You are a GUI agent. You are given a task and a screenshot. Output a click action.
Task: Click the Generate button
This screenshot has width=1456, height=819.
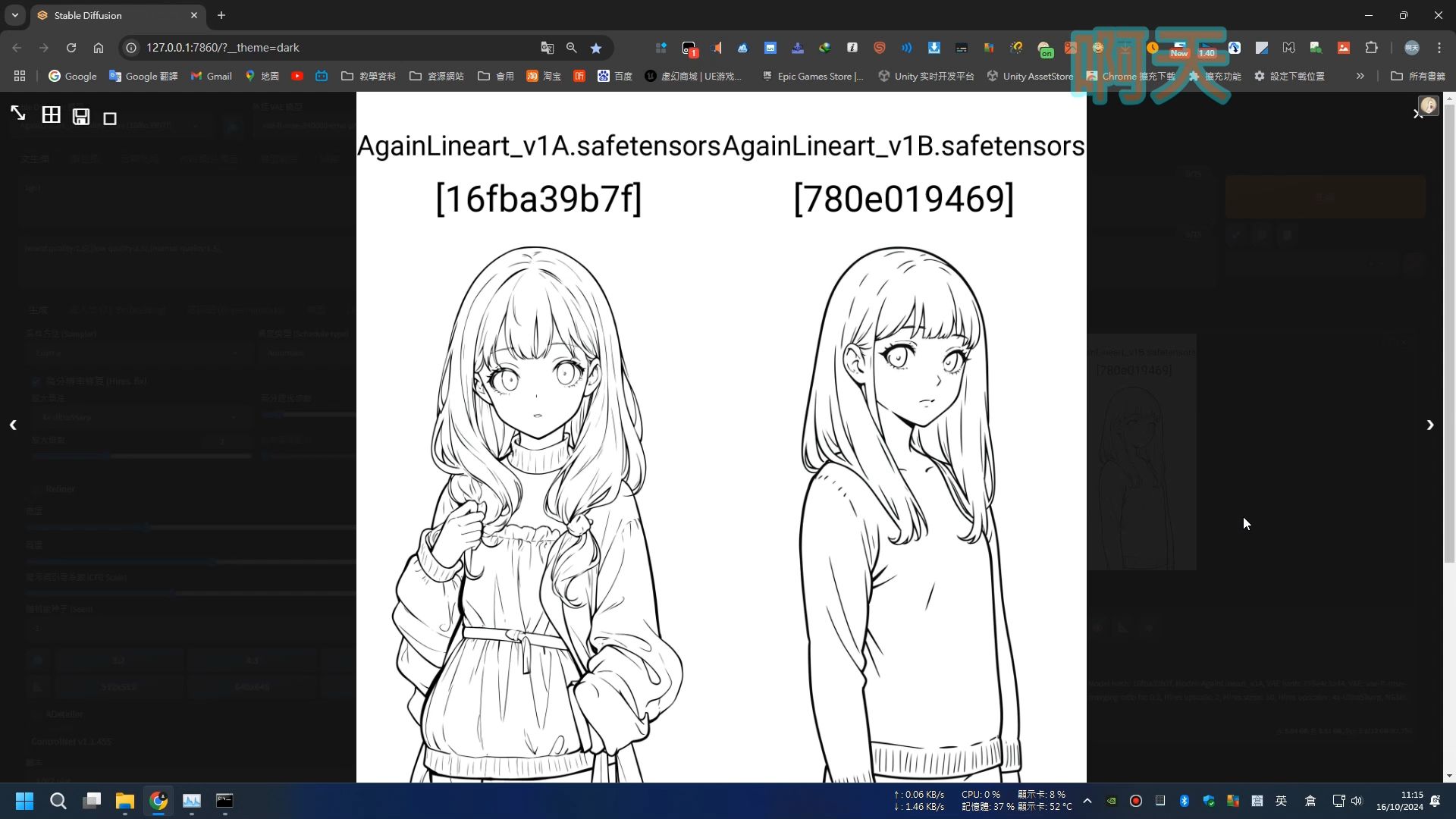click(x=1323, y=197)
